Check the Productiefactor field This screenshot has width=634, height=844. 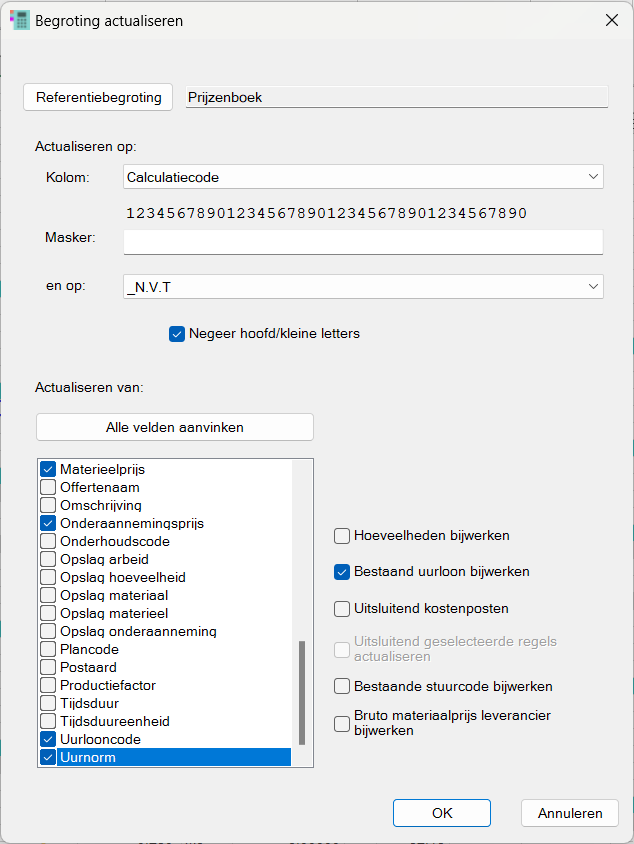point(48,685)
